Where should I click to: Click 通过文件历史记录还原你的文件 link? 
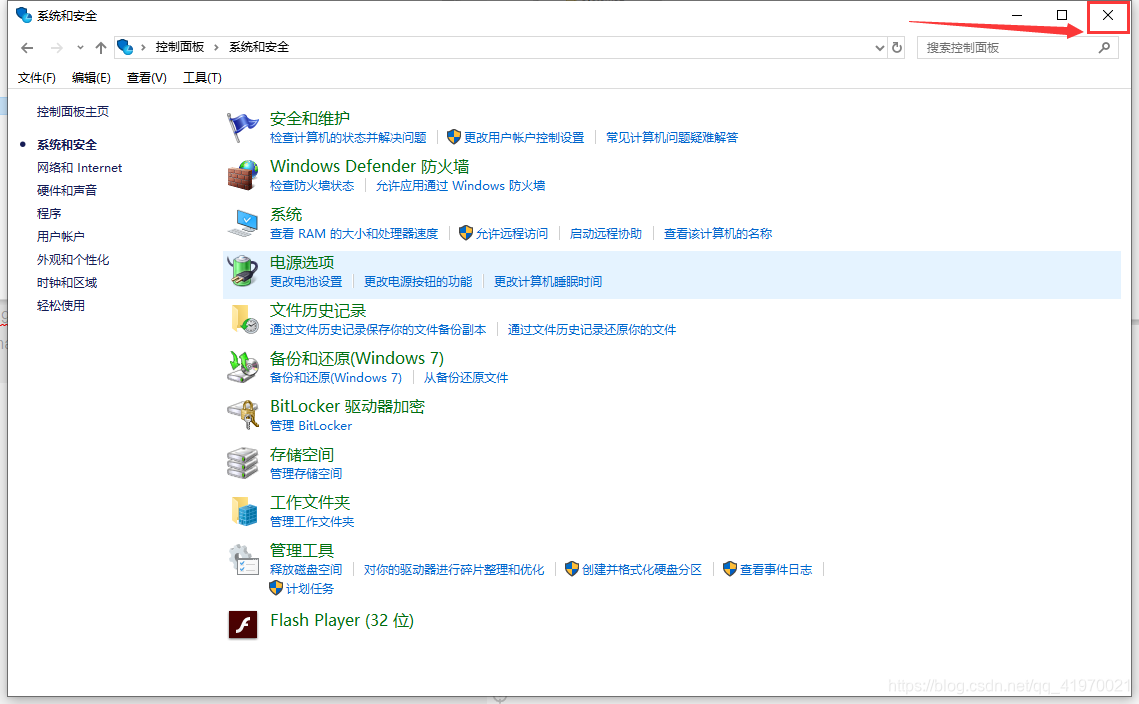592,330
